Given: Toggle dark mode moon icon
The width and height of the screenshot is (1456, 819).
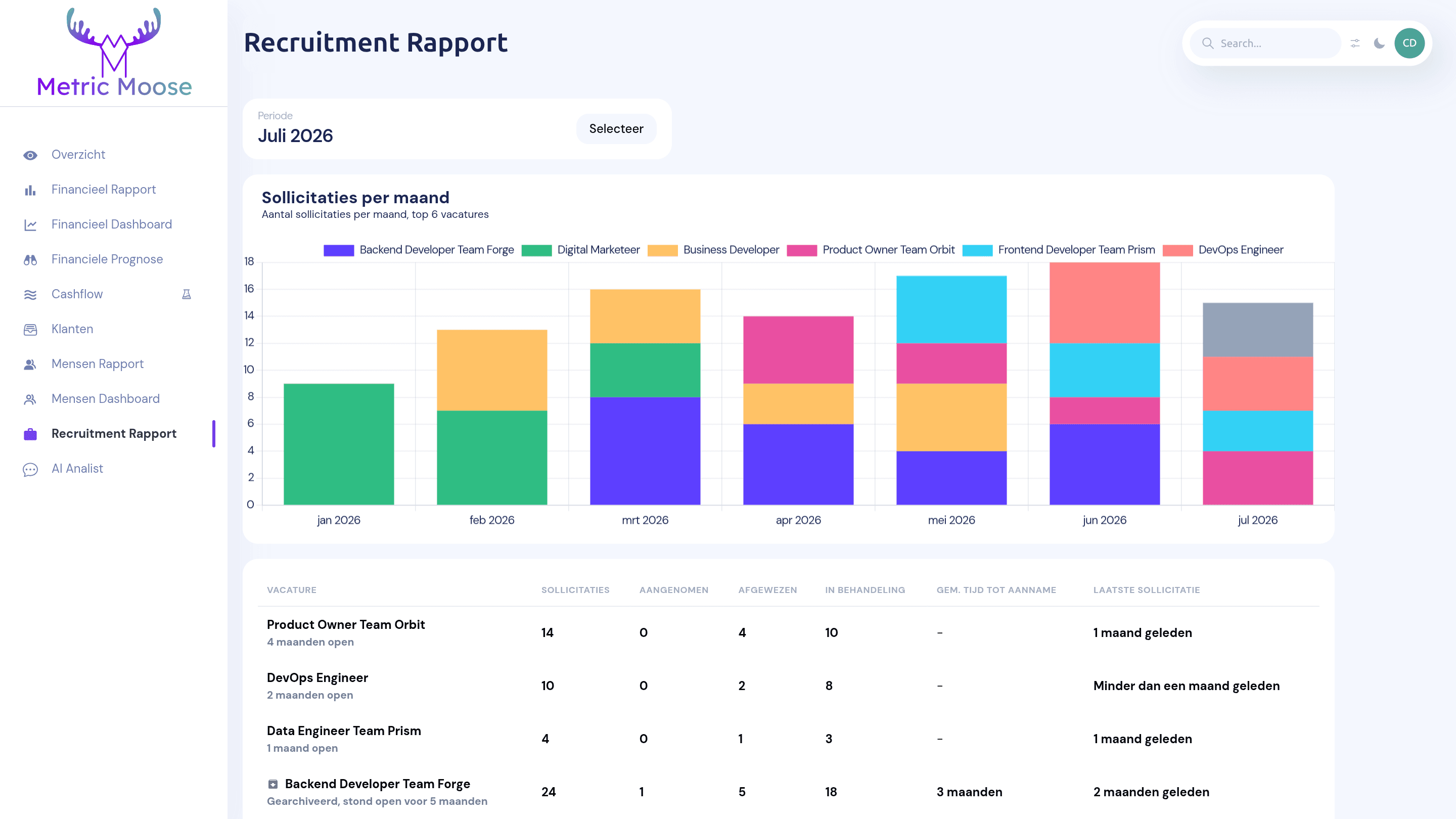Looking at the screenshot, I should point(1379,43).
